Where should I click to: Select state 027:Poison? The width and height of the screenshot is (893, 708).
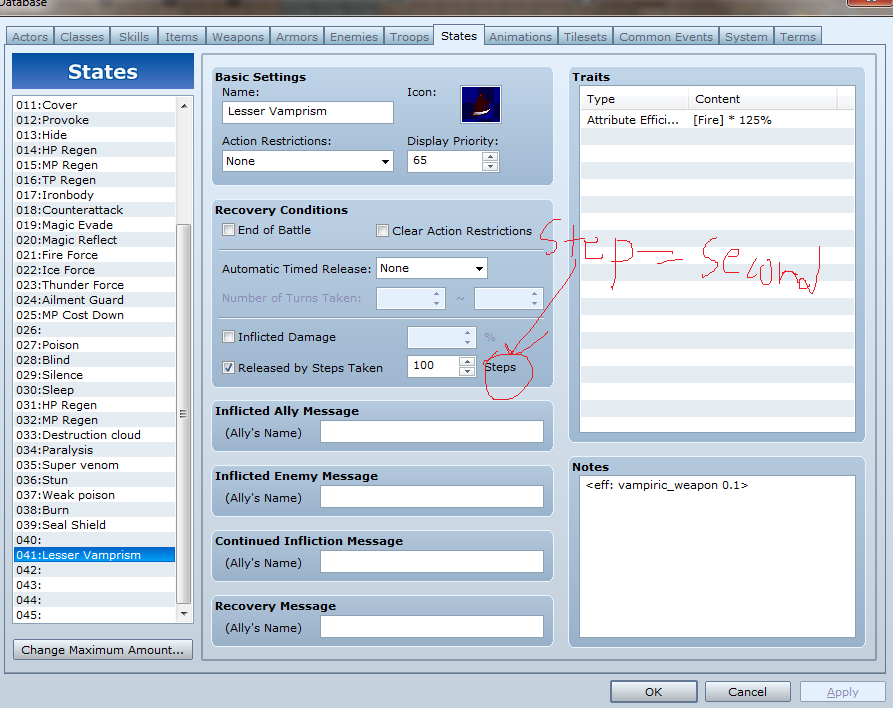point(95,345)
